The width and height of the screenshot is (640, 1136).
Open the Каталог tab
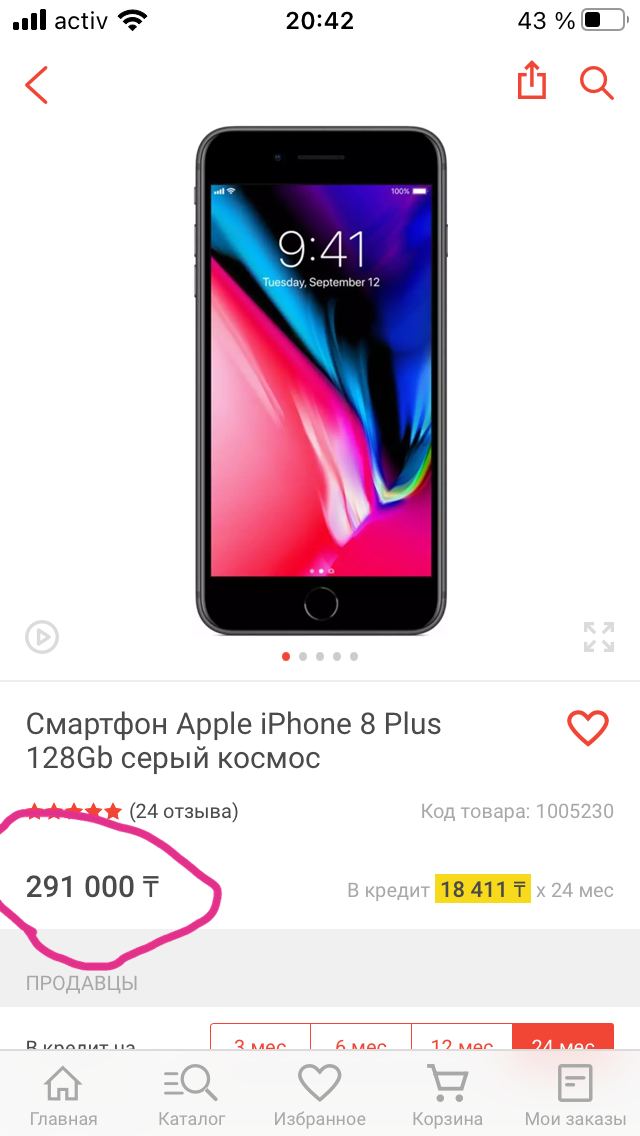point(191,1095)
